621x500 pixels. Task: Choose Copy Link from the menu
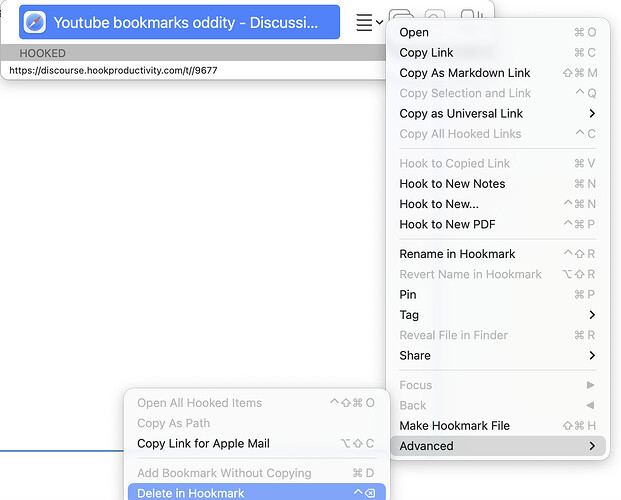[x=426, y=53]
